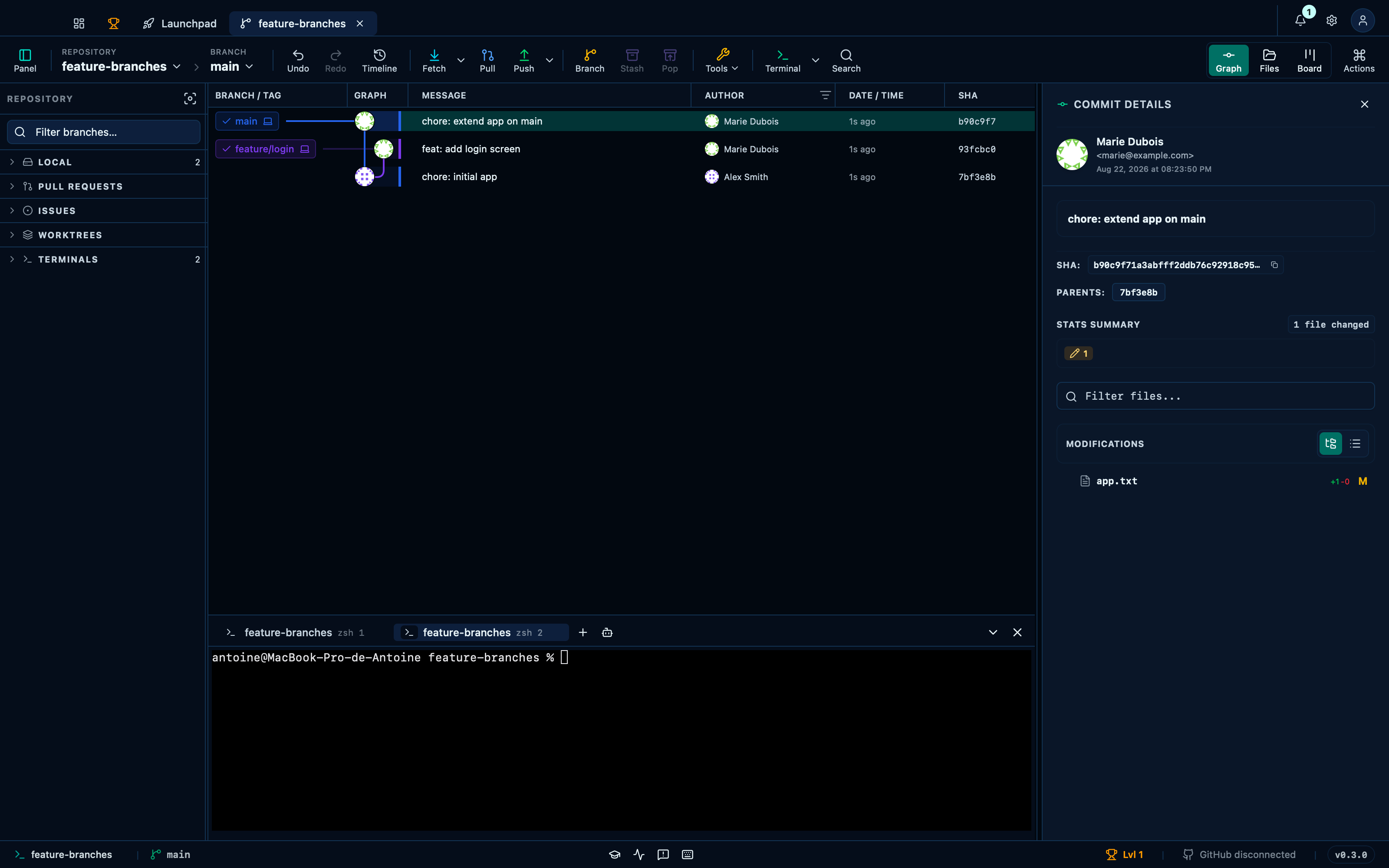Add a new terminal tab

pyautogui.click(x=583, y=632)
